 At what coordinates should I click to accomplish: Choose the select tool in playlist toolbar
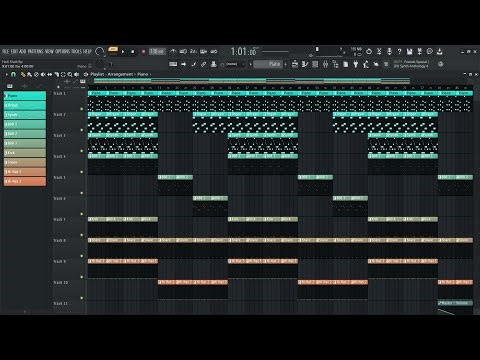pos(63,74)
